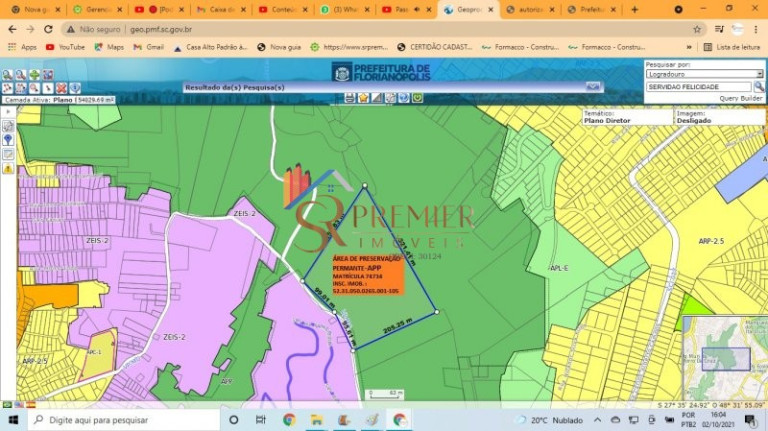Click the browser back arrow
The height and width of the screenshot is (431, 768).
(x=12, y=29)
